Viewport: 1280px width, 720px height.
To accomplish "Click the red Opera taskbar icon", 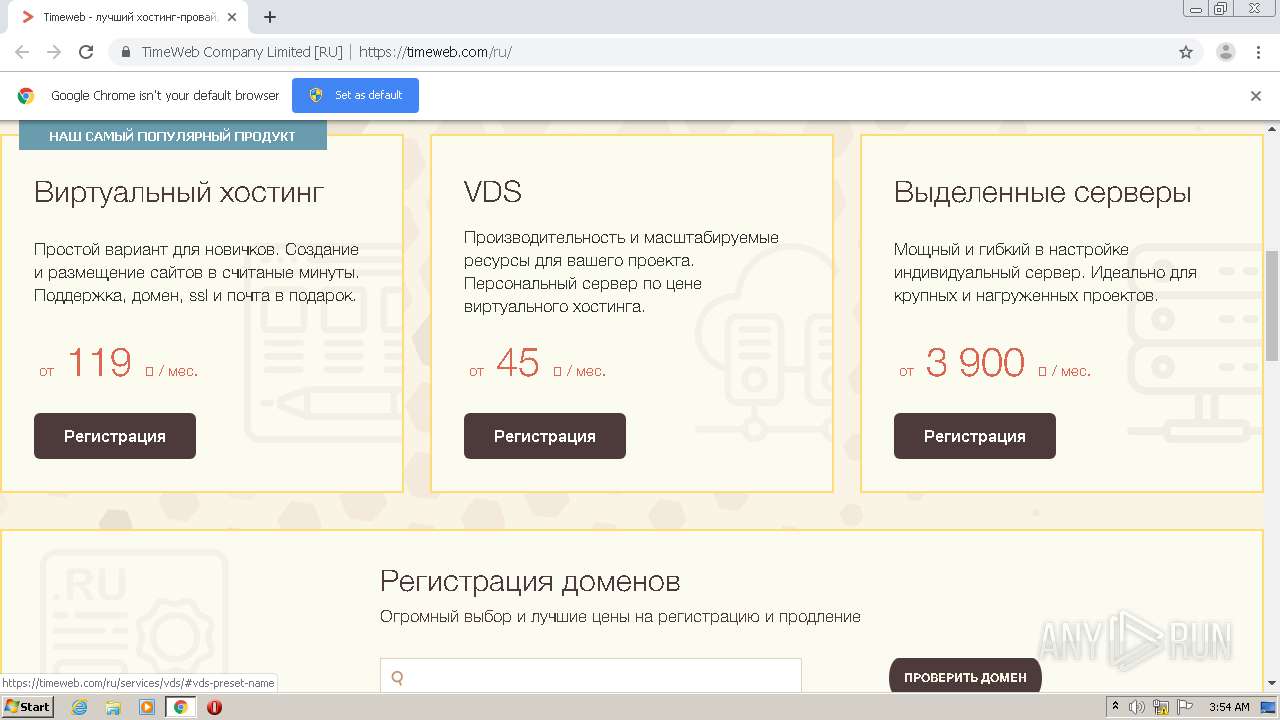I will [214, 707].
